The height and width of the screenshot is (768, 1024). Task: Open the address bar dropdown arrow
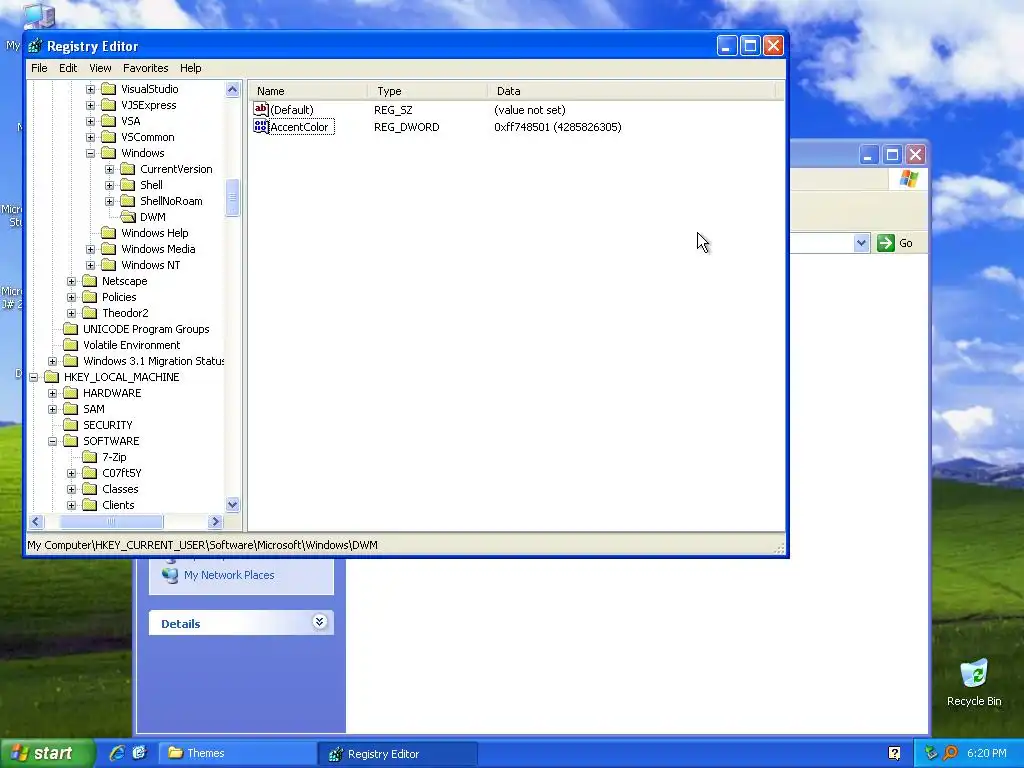tap(861, 243)
